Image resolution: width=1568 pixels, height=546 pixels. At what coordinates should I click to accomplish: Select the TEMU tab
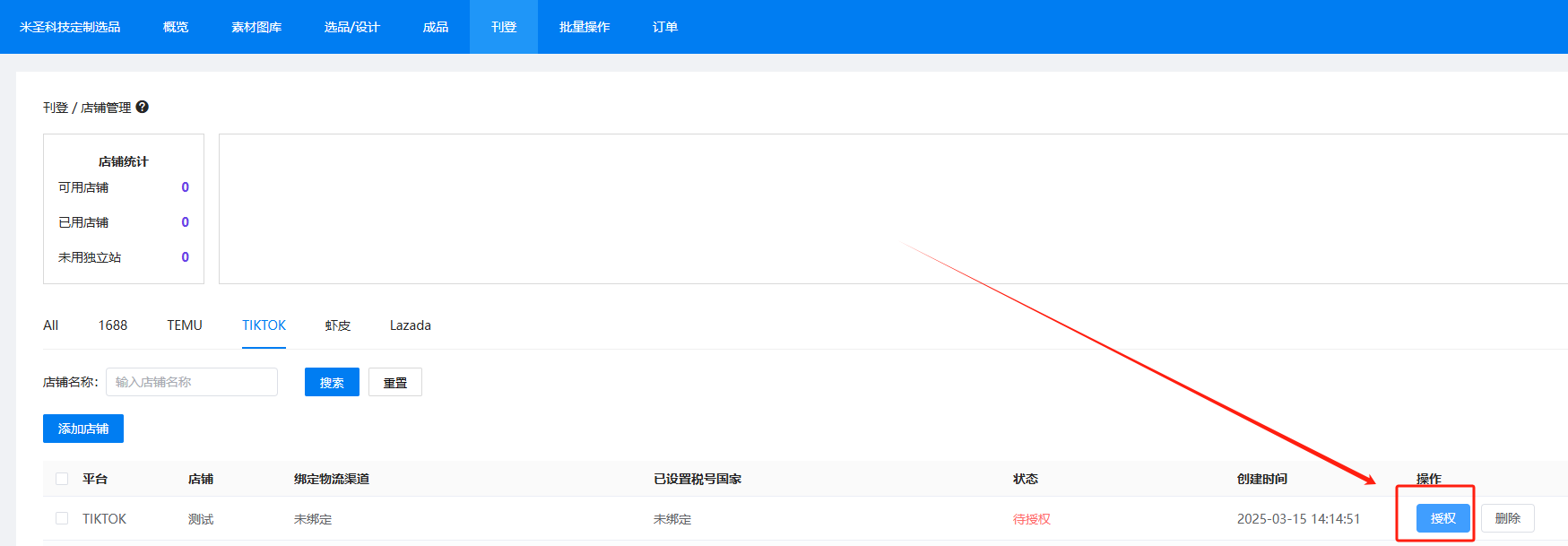coord(185,325)
